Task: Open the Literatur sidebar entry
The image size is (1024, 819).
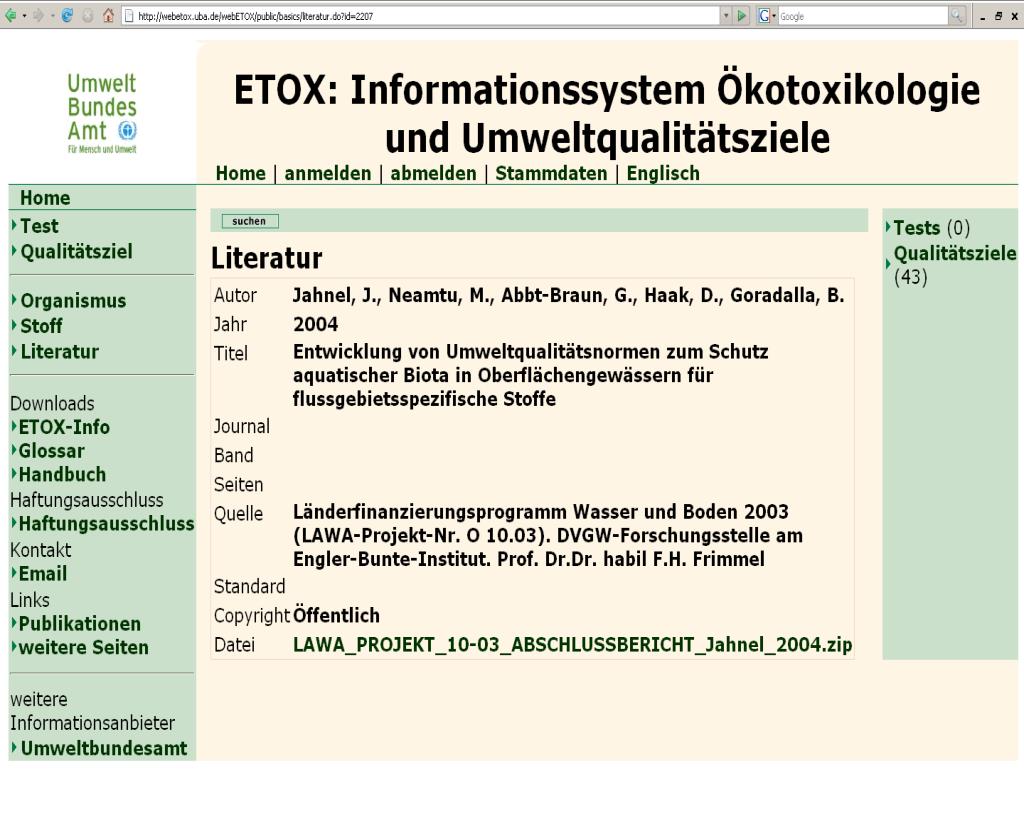Action: (x=59, y=351)
